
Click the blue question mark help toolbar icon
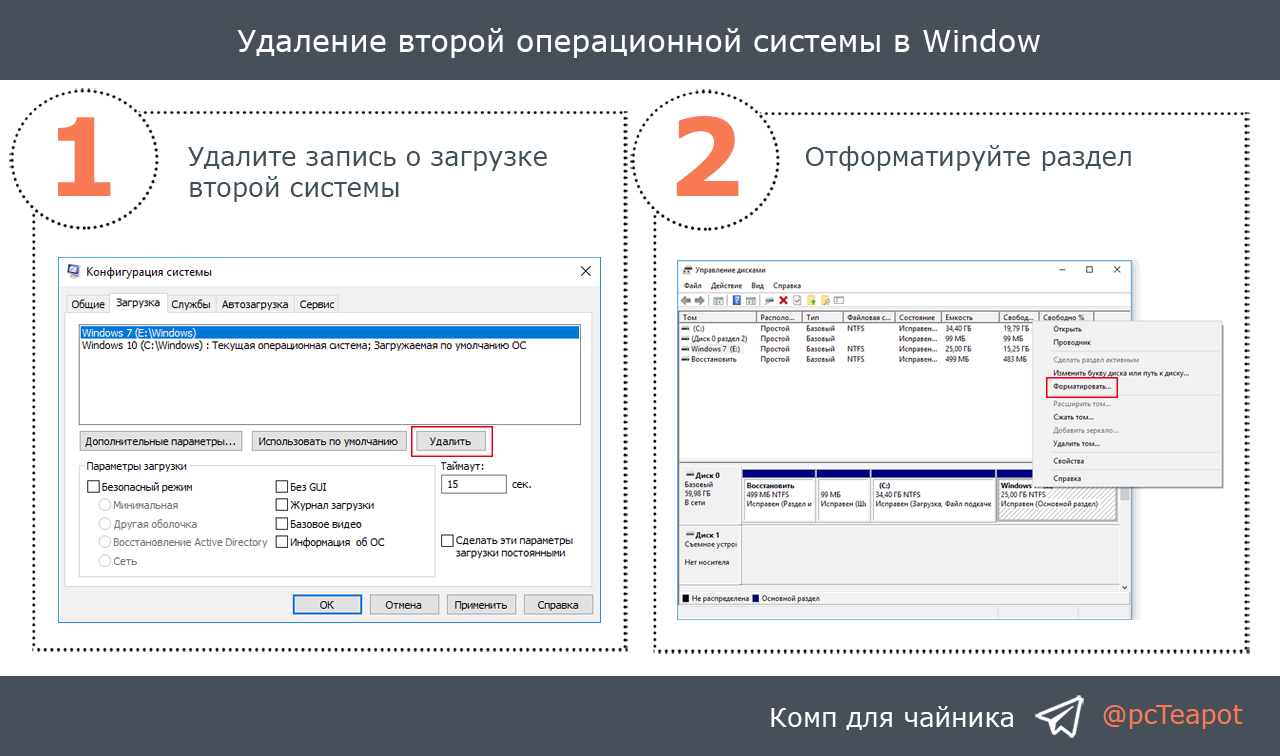(737, 300)
